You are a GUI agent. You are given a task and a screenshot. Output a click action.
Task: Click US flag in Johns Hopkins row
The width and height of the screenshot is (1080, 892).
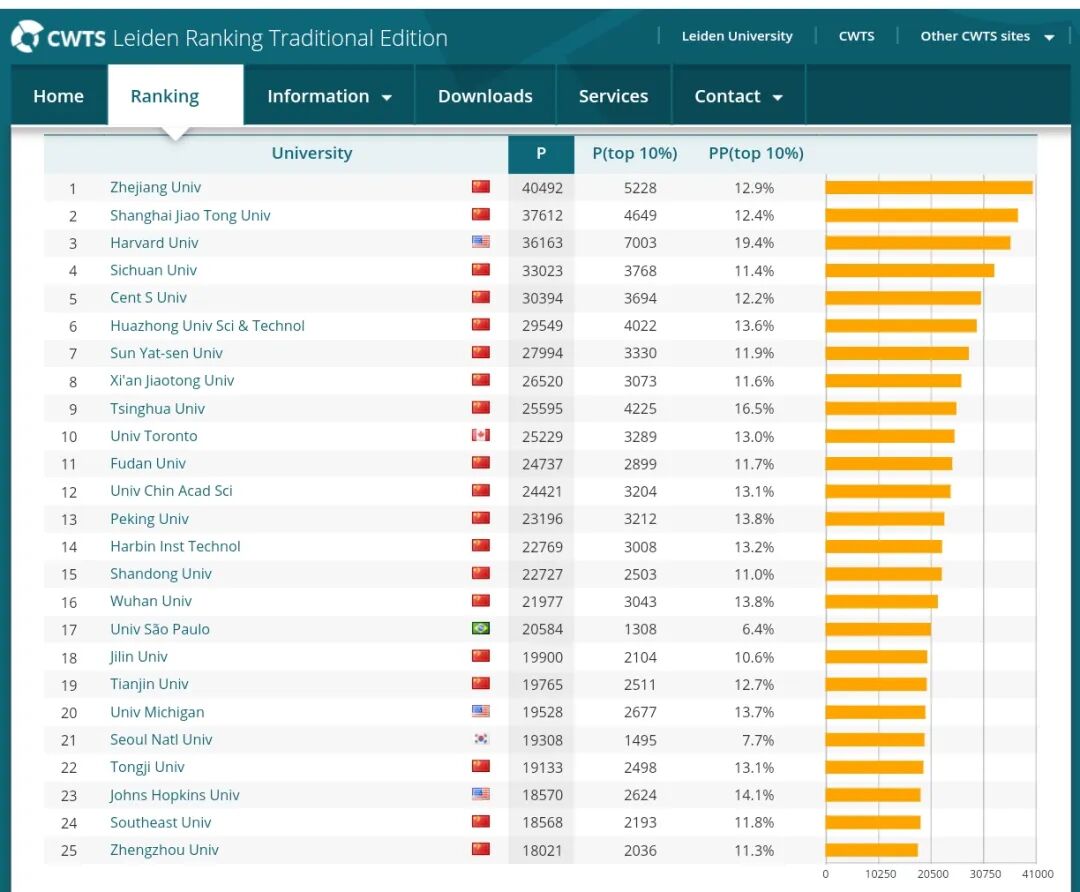(x=481, y=794)
